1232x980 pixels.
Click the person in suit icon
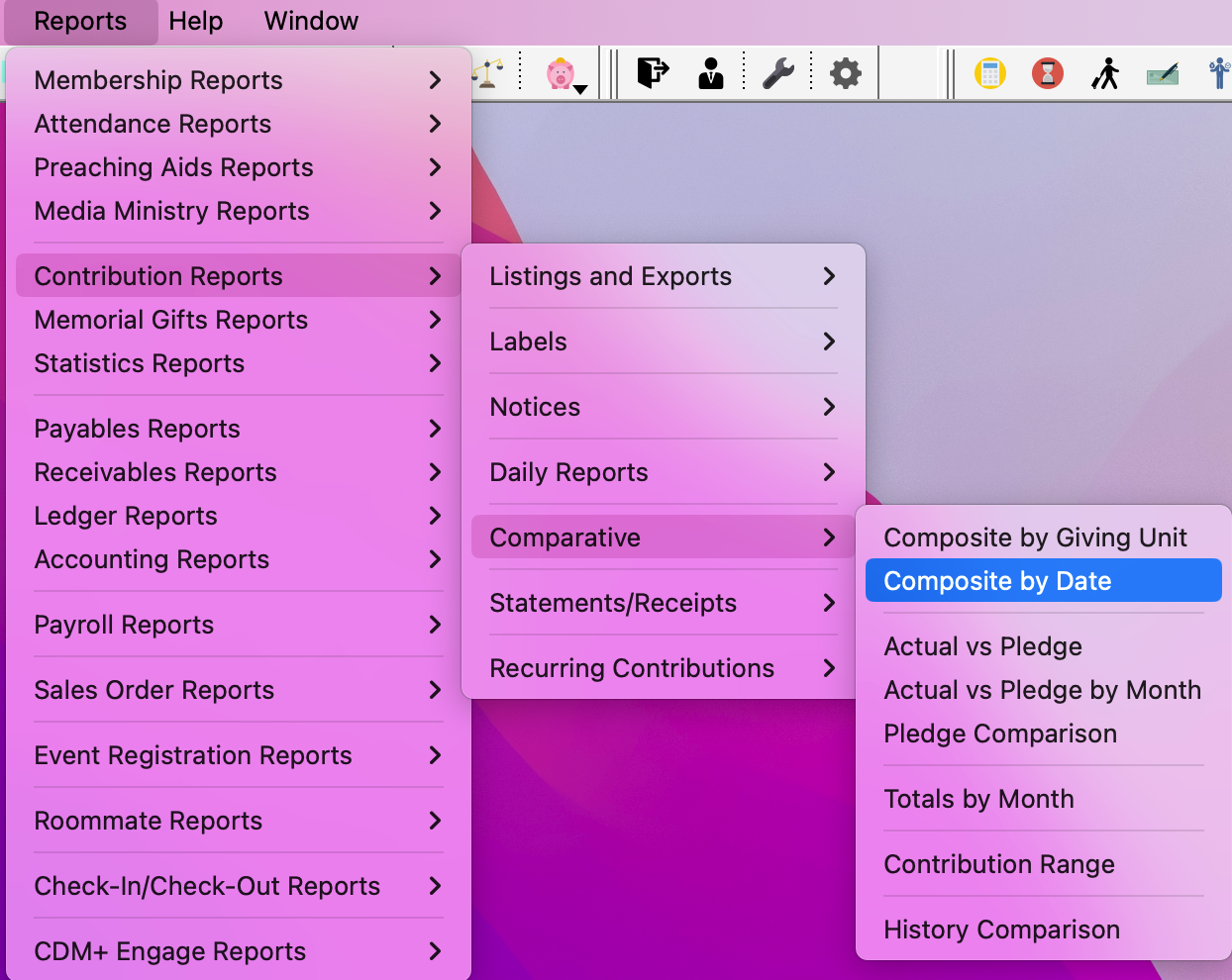pos(710,73)
